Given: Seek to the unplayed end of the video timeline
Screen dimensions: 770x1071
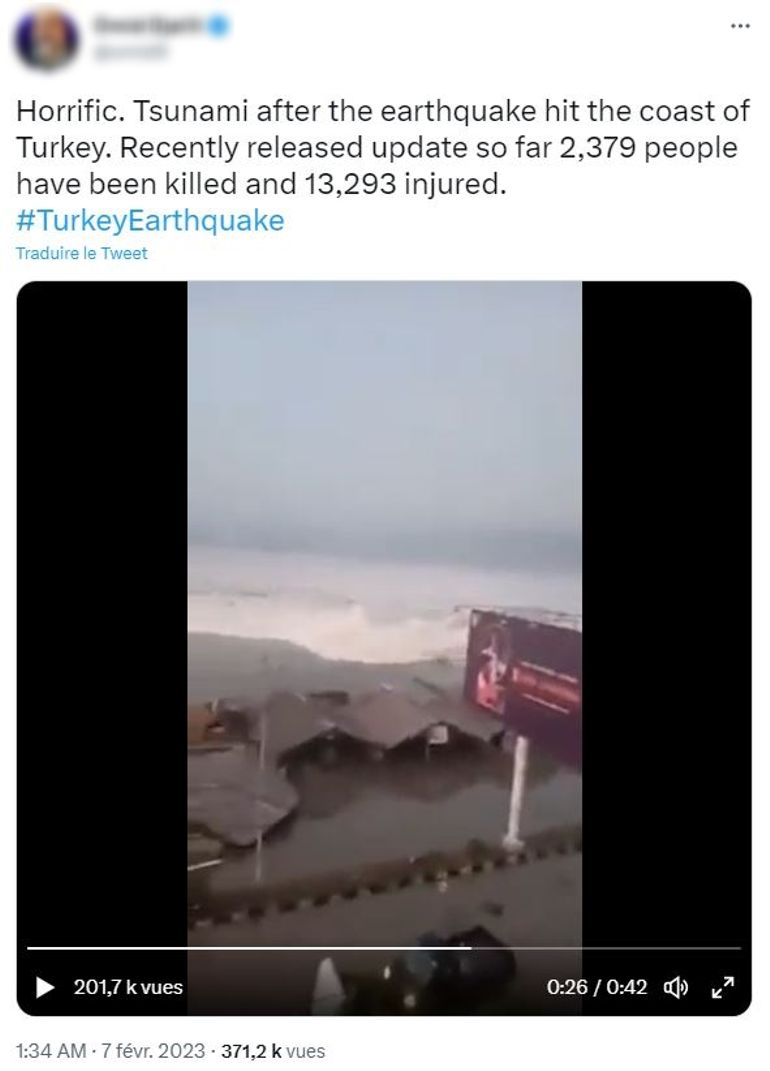Looking at the screenshot, I should 606,948.
